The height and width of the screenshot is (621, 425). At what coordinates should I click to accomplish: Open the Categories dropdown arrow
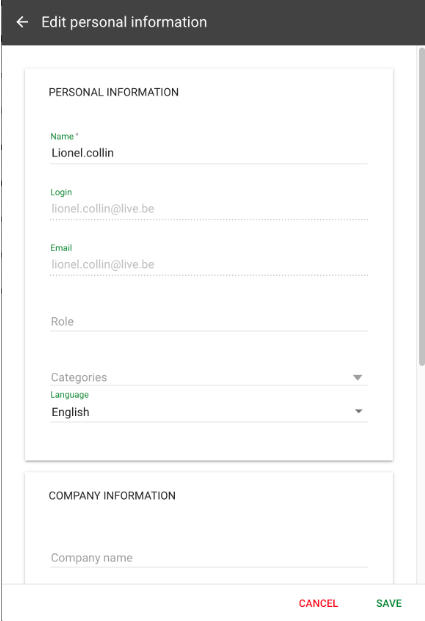tap(357, 377)
